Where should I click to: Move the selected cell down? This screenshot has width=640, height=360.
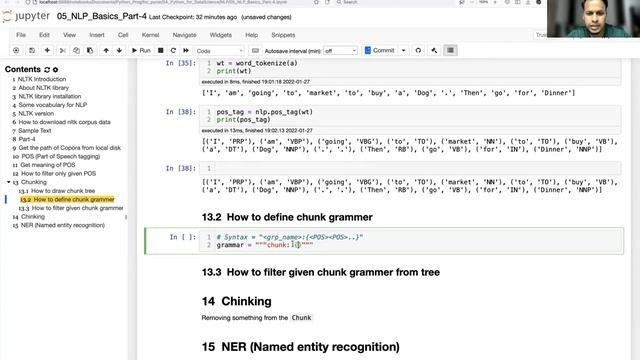click(x=119, y=51)
